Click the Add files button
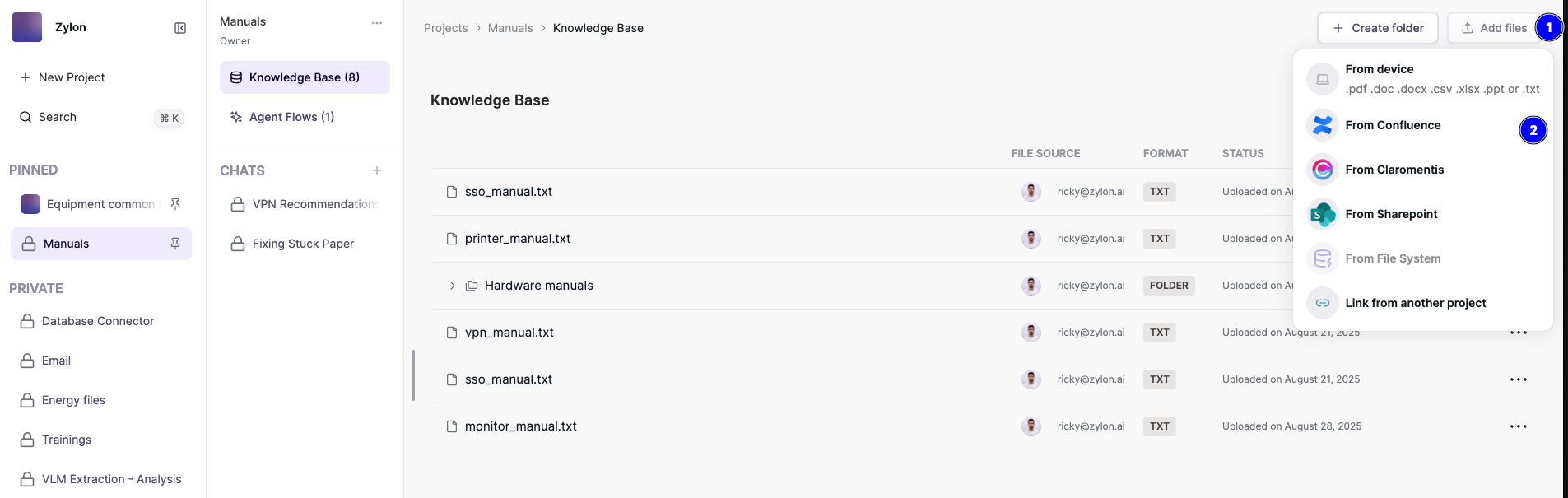The height and width of the screenshot is (498, 1568). click(x=1494, y=28)
